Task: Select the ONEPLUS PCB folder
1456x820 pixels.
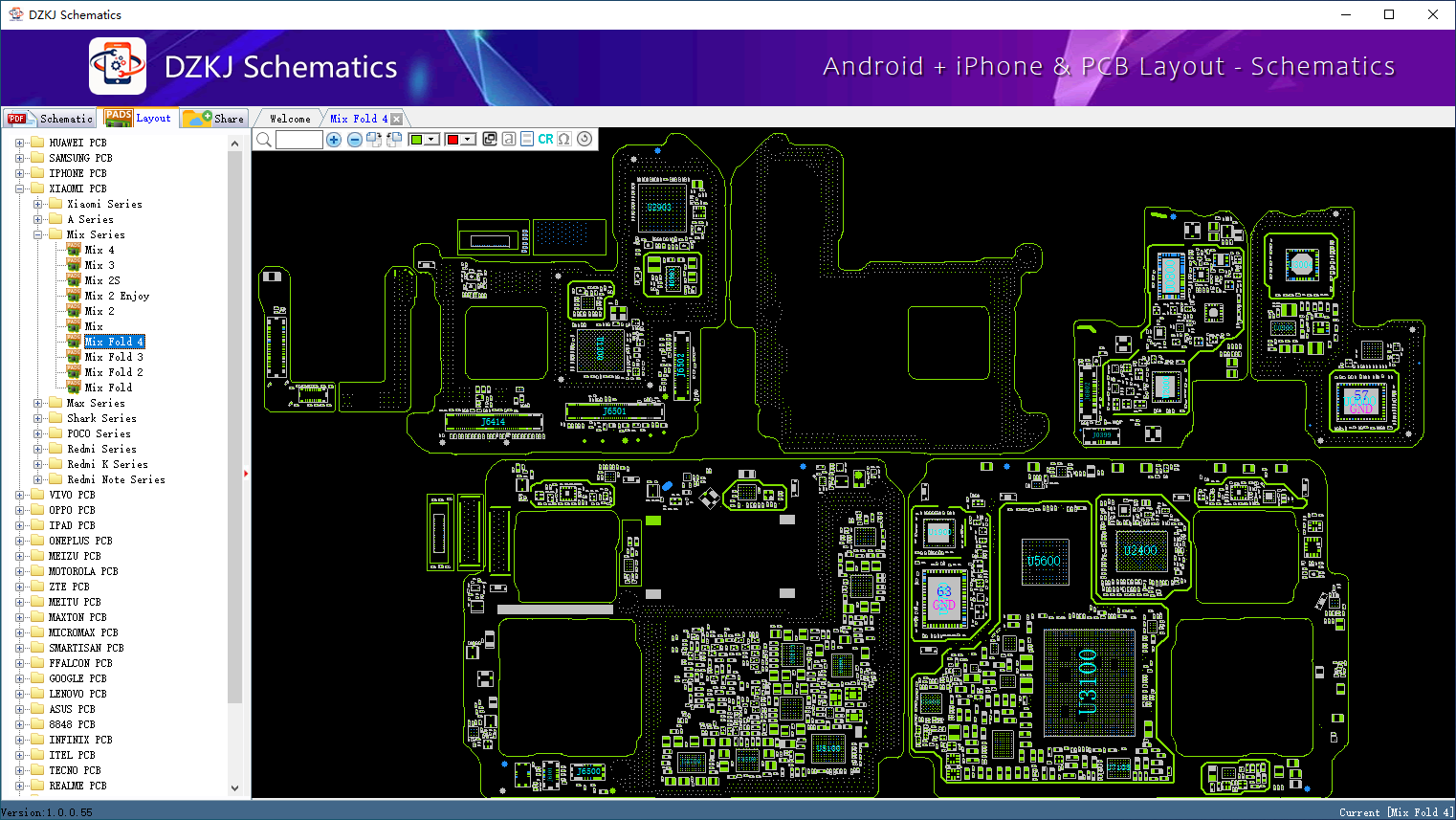Action: tap(80, 541)
